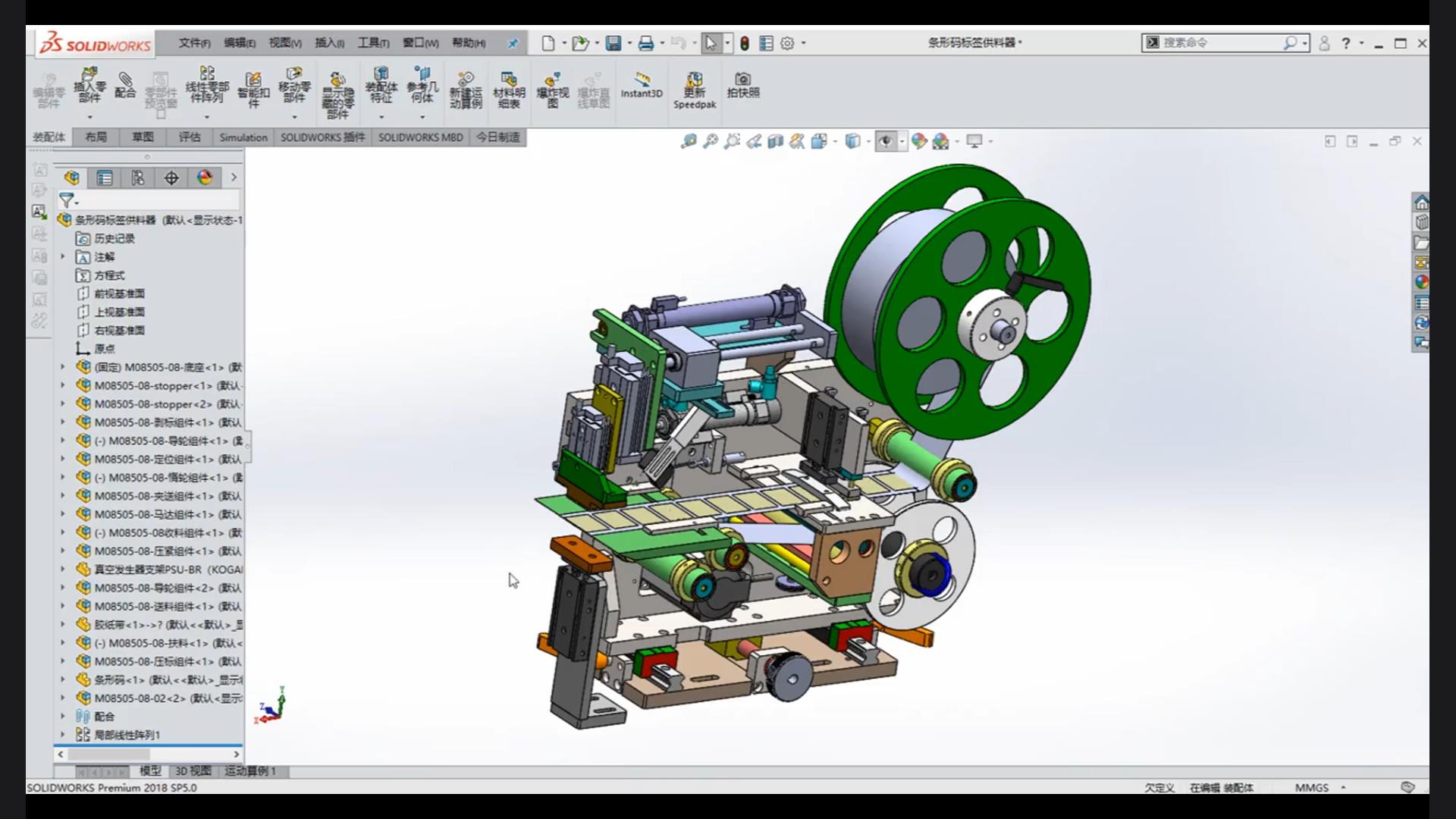Open the 工具(T) menu
The height and width of the screenshot is (819, 1456).
click(374, 43)
